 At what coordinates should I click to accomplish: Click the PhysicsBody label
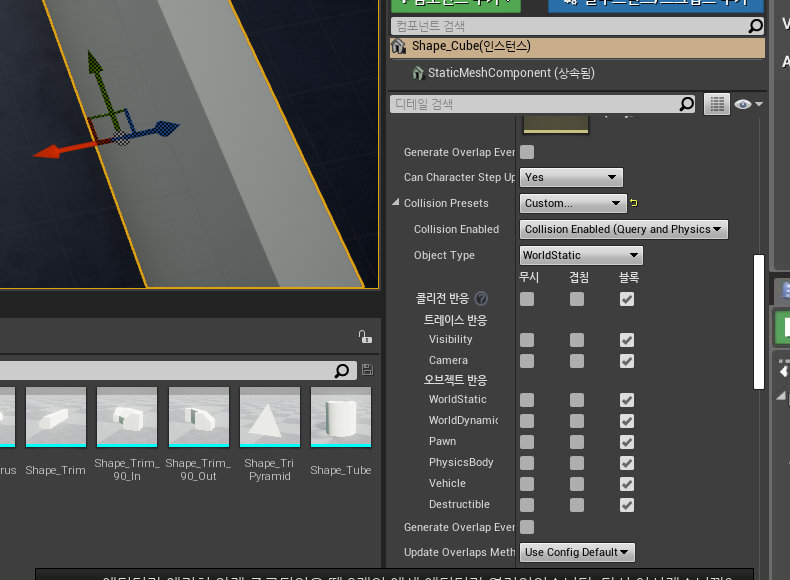click(461, 463)
